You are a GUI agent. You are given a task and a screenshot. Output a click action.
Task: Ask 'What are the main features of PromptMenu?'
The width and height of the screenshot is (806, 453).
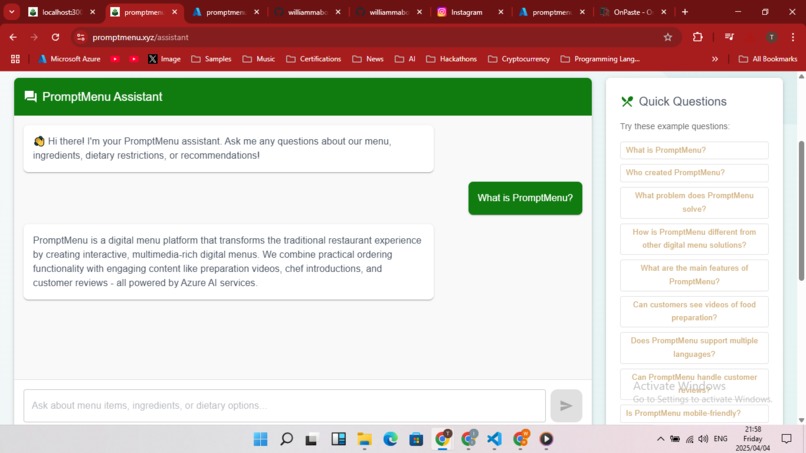pyautogui.click(x=694, y=275)
